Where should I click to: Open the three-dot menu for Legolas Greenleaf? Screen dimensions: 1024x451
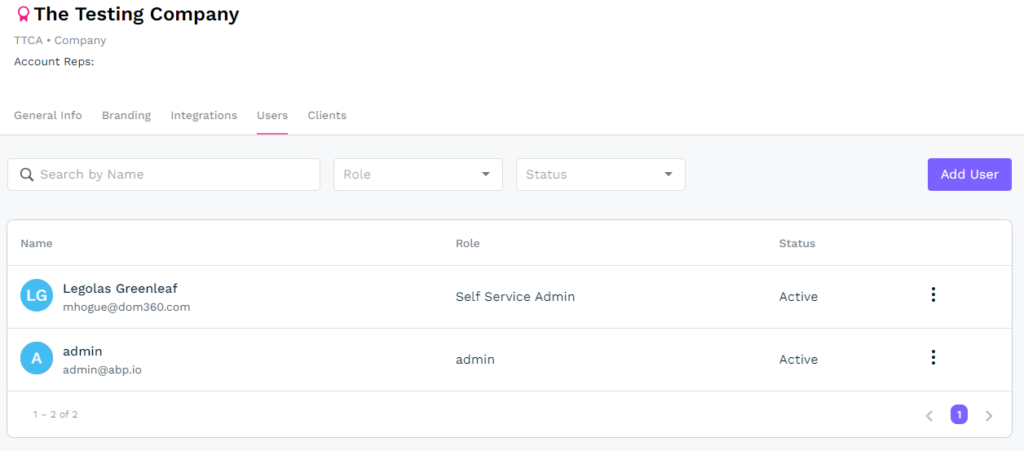coord(932,295)
